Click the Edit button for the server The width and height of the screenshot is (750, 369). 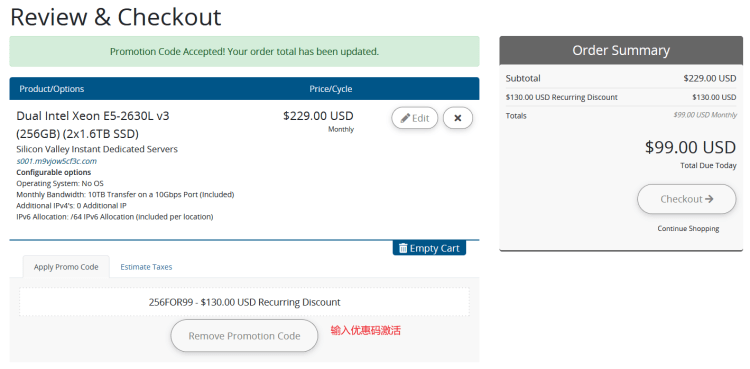(415, 118)
